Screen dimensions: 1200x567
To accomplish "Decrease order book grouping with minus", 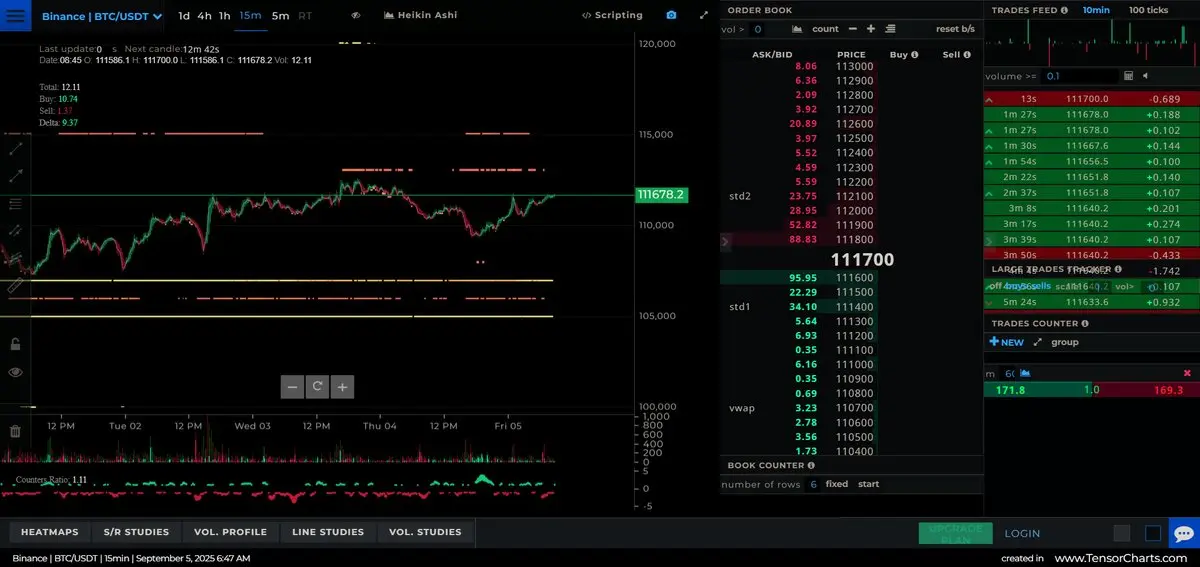I will point(853,29).
